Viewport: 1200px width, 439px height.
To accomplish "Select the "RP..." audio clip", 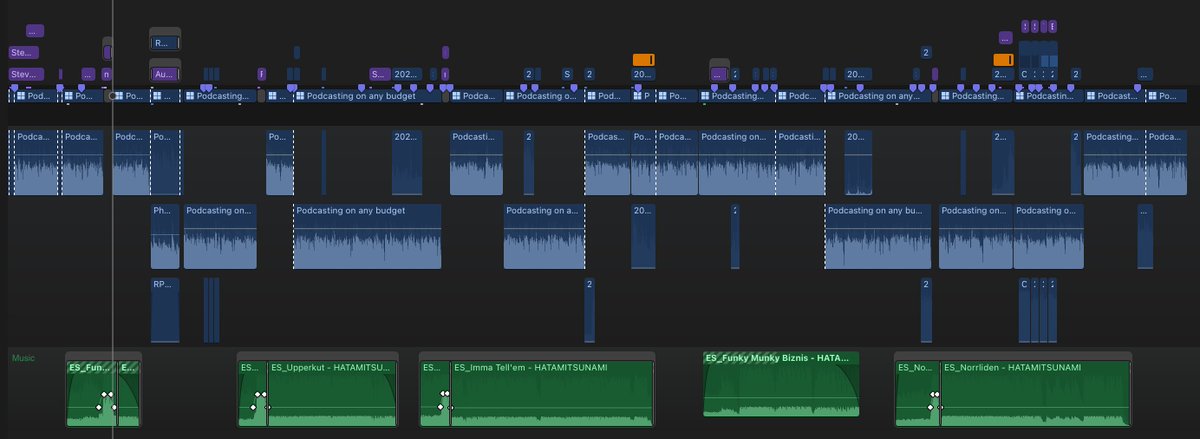I will click(x=165, y=310).
